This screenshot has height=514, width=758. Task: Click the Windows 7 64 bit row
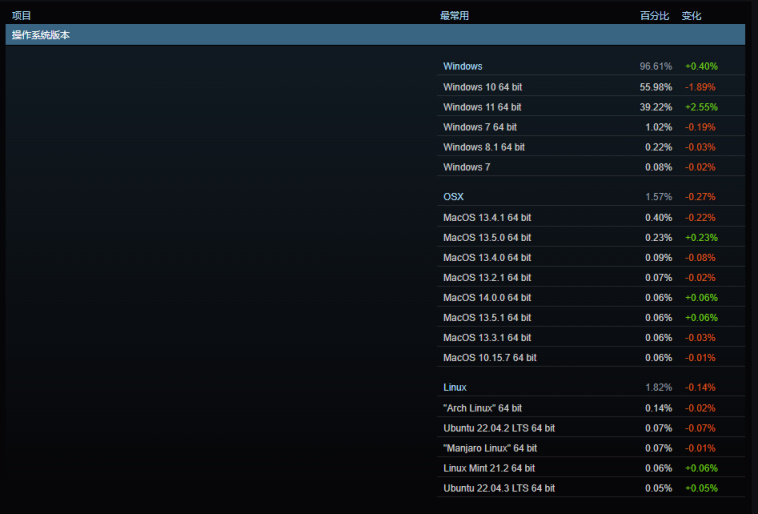point(591,127)
